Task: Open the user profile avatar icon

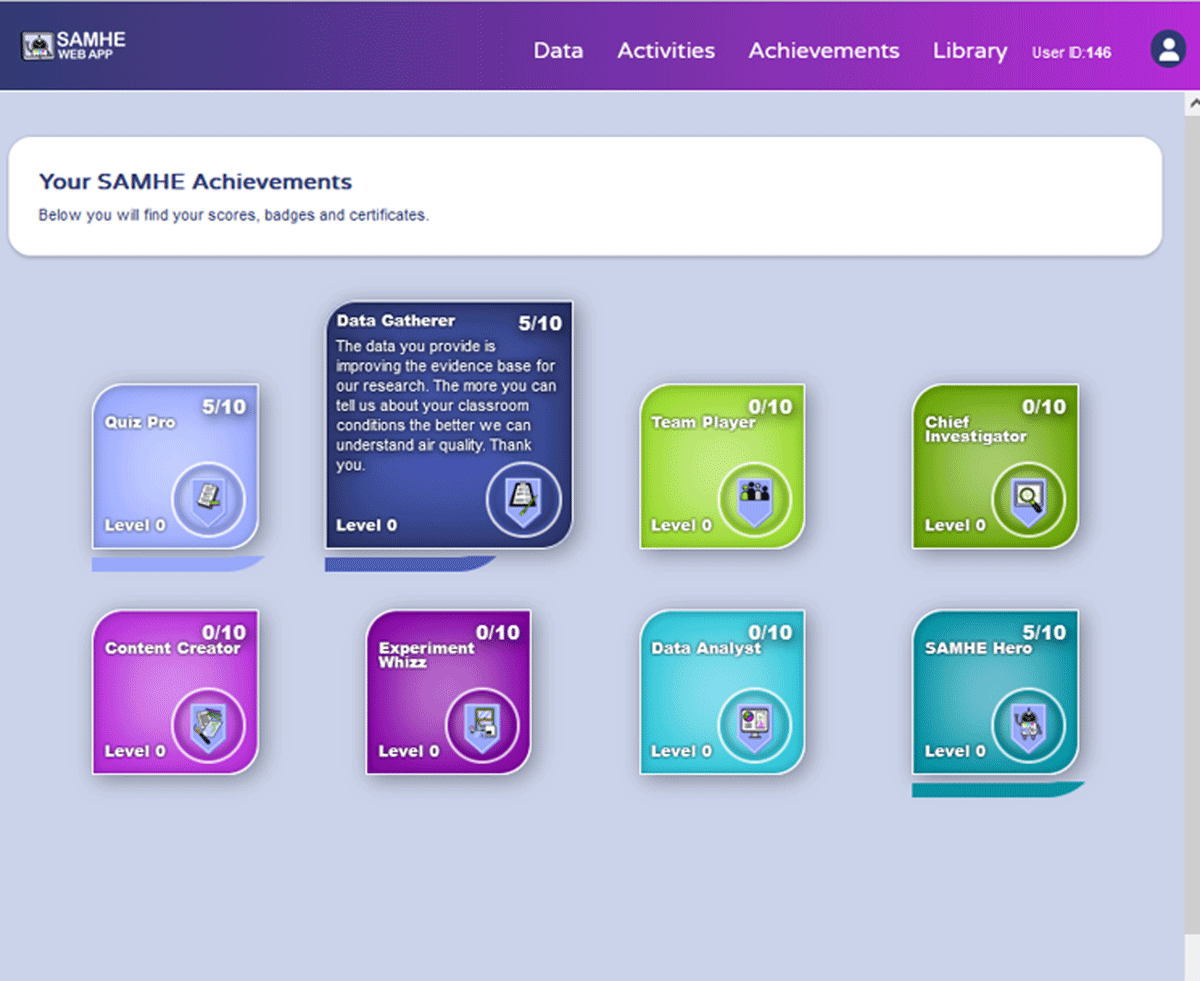Action: (x=1168, y=49)
